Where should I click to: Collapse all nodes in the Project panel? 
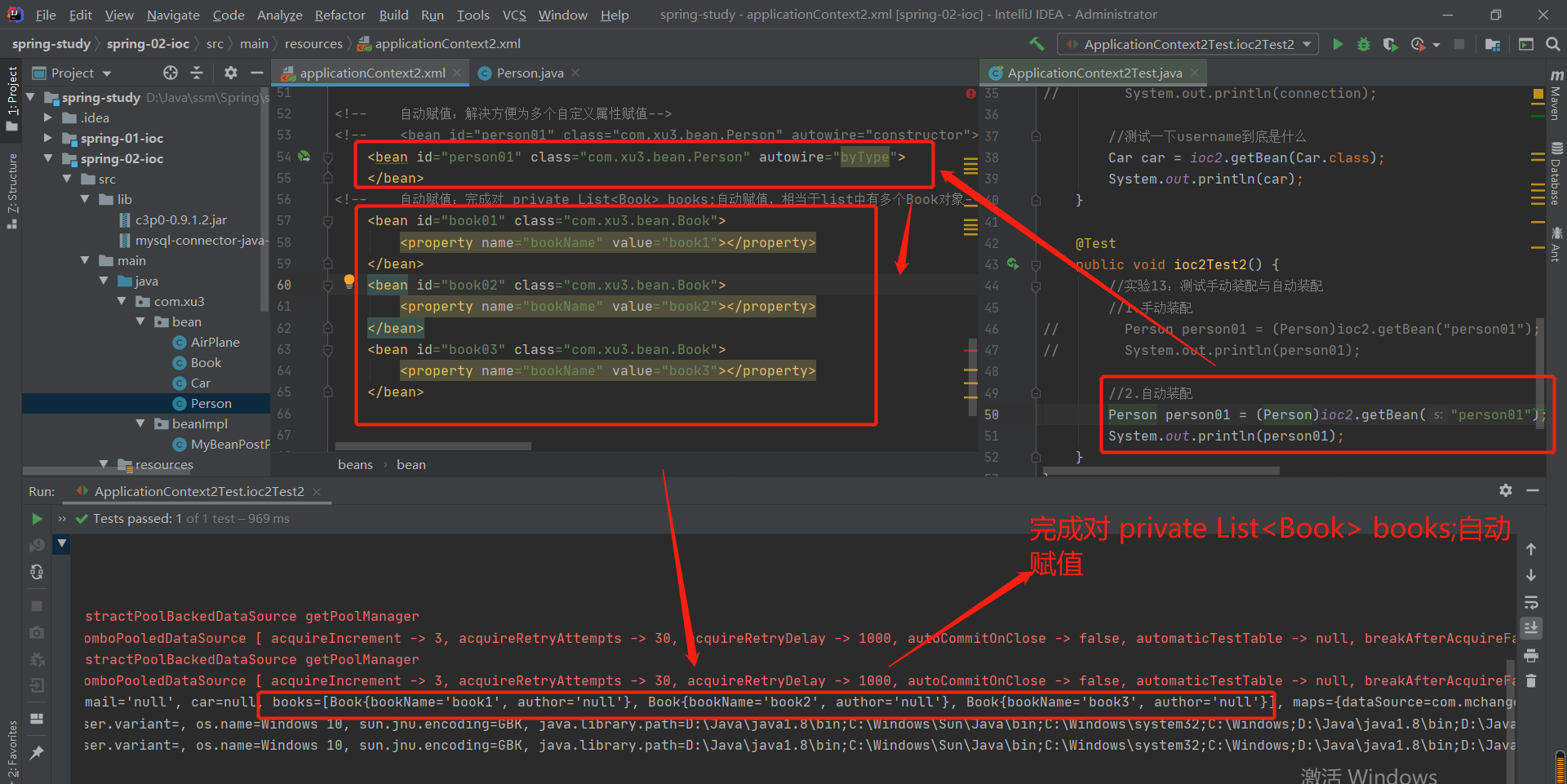coord(197,73)
